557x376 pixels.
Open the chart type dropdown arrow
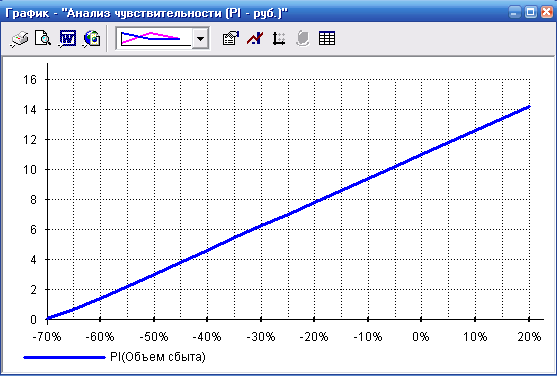[200, 38]
